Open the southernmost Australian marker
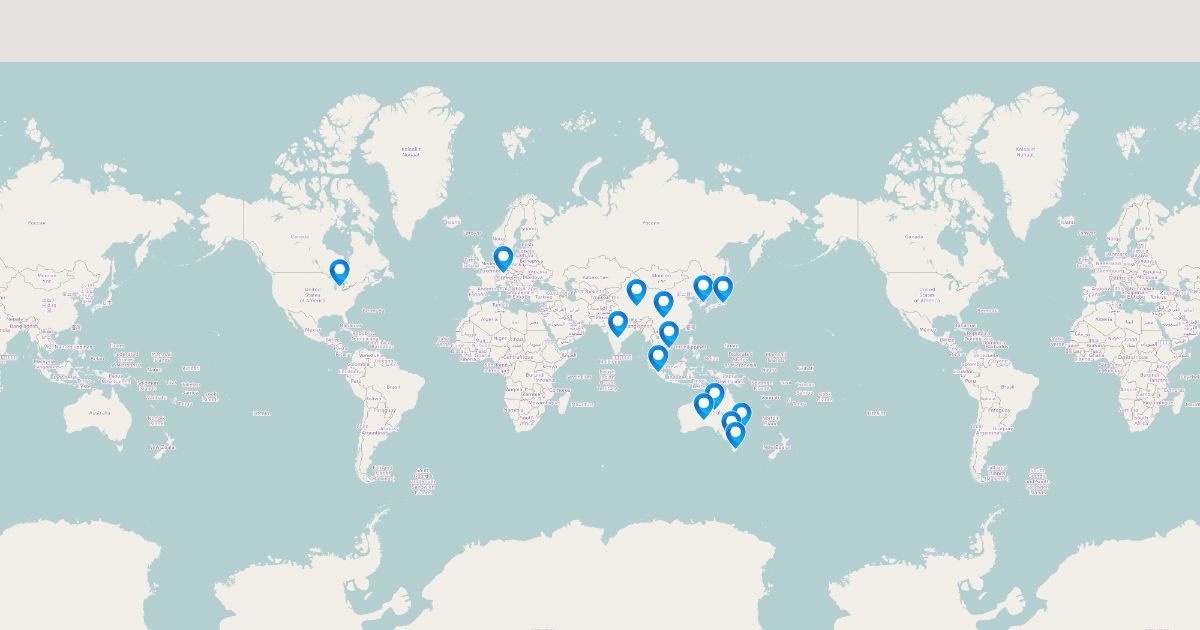1200x630 pixels. (736, 435)
